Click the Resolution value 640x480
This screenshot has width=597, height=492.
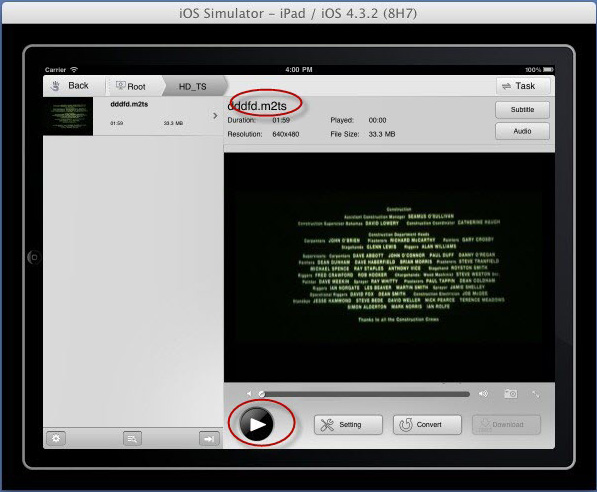point(286,134)
